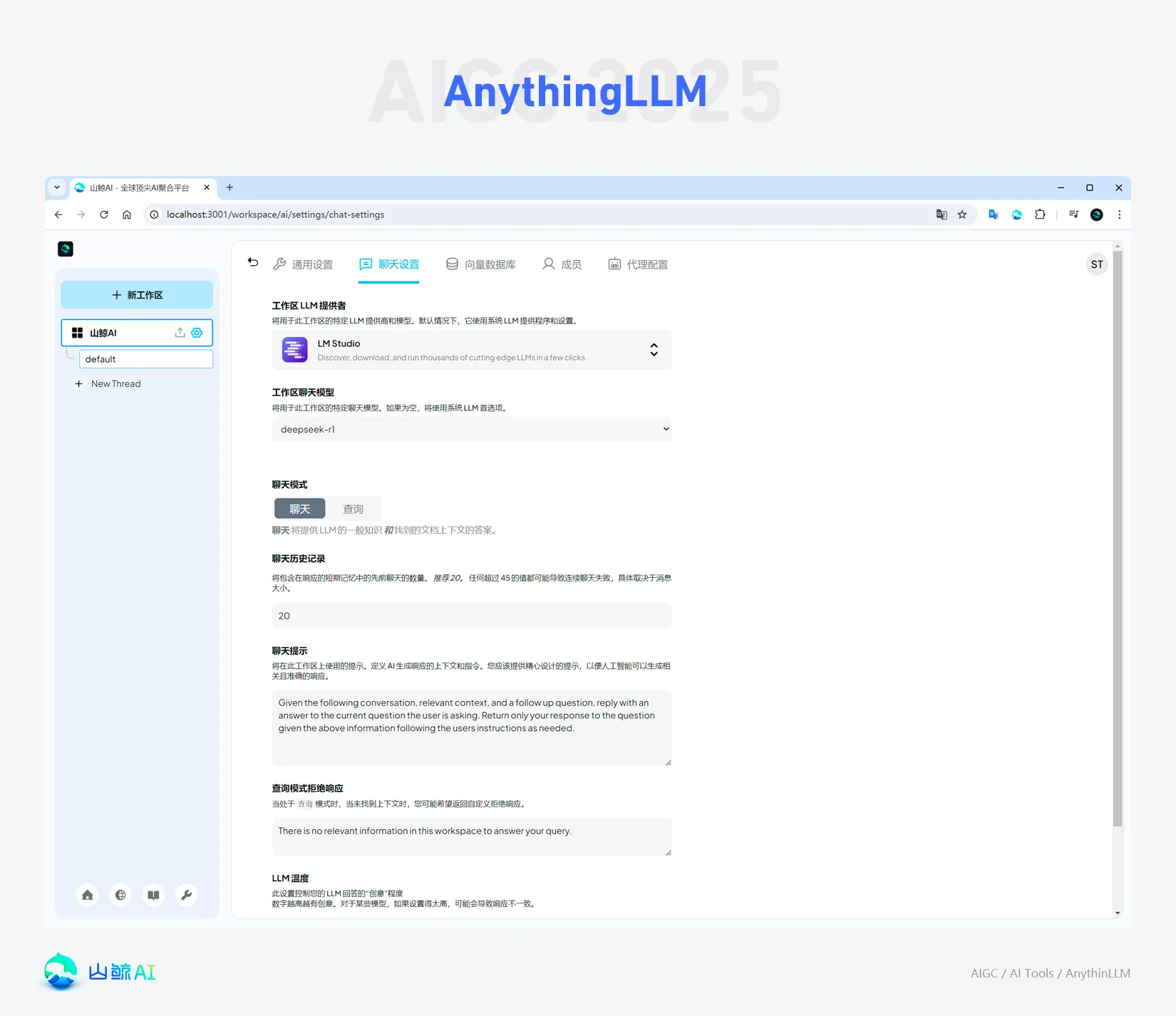This screenshot has width=1176, height=1016.
Task: Open the browser extensions puzzle menu
Action: click(1040, 214)
